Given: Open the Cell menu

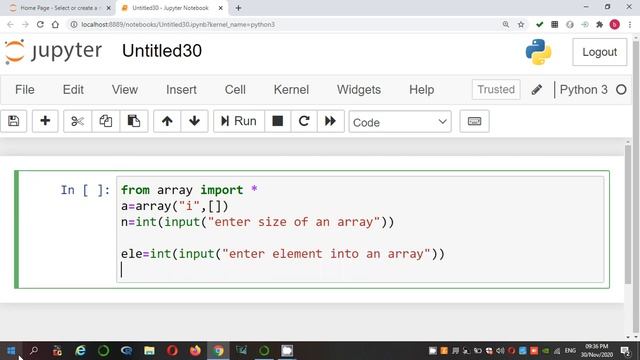Looking at the screenshot, I should click(x=235, y=90).
